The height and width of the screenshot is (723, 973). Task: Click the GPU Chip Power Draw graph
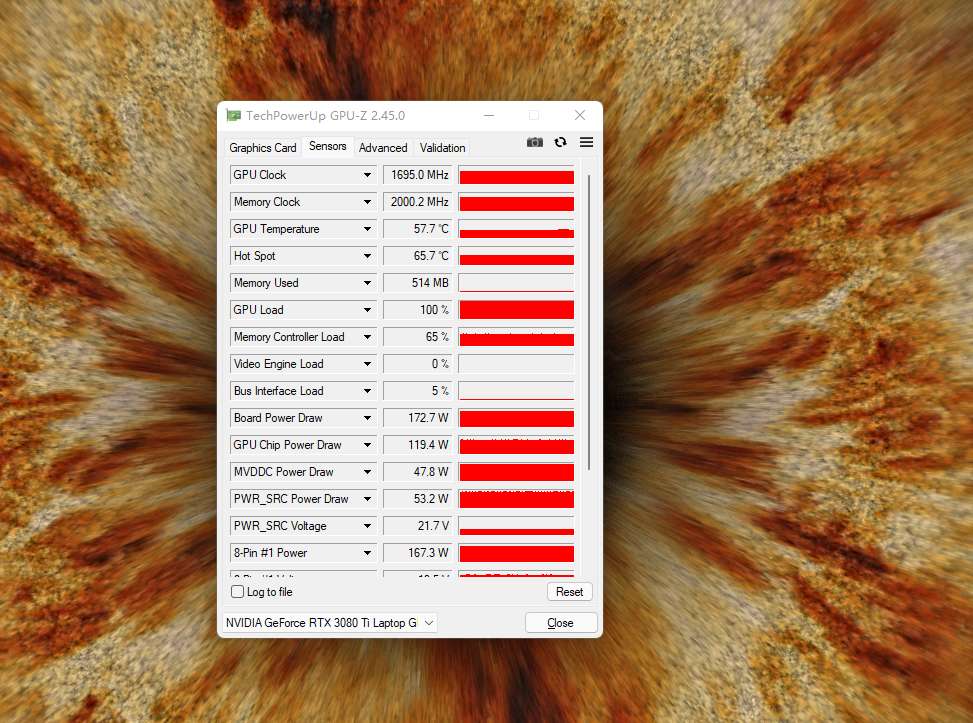pyautogui.click(x=516, y=445)
